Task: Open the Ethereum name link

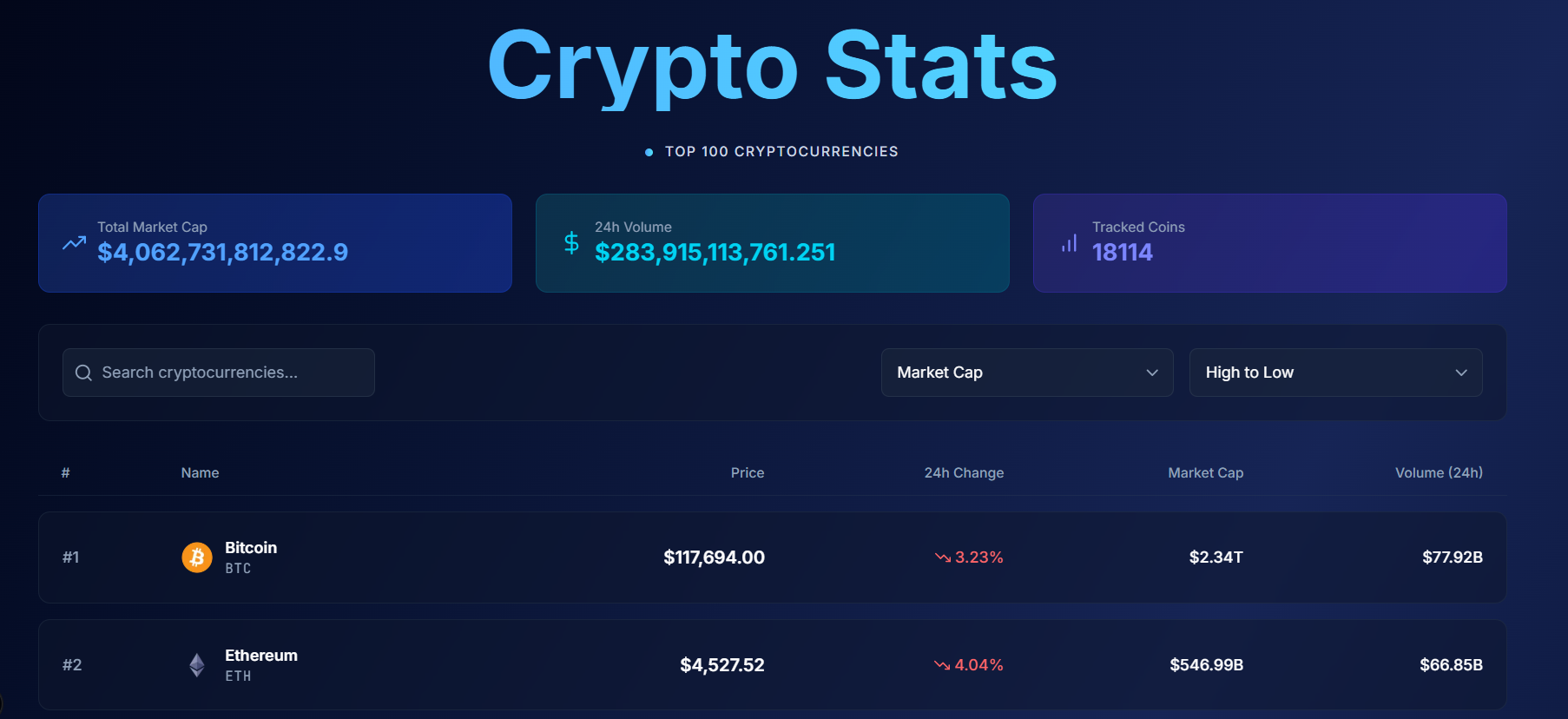Action: click(x=260, y=656)
